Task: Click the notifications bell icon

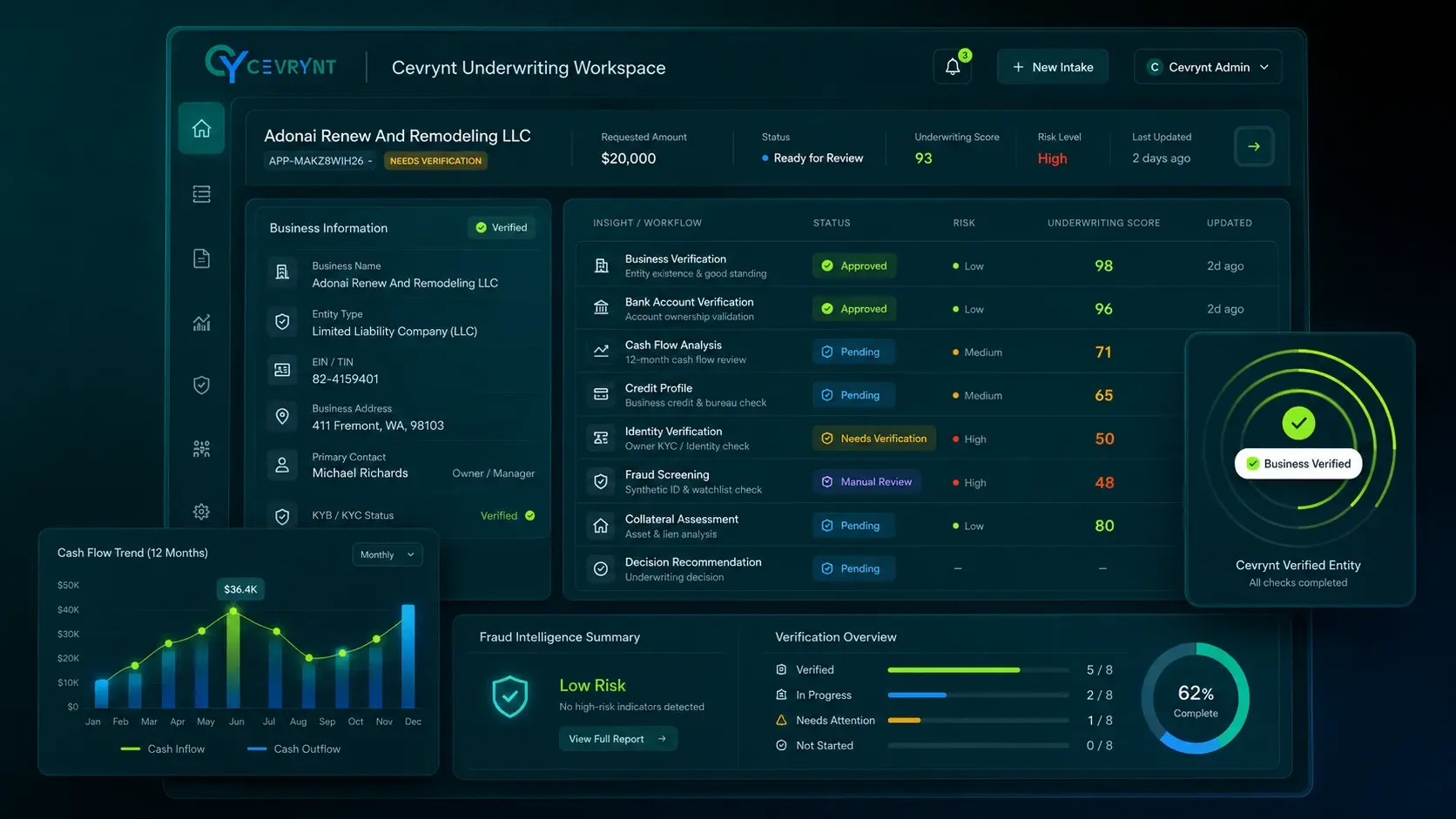Action: tap(953, 67)
